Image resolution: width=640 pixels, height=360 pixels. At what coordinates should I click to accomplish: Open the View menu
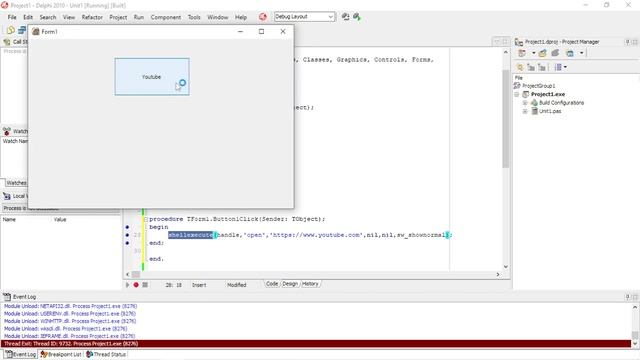69,17
